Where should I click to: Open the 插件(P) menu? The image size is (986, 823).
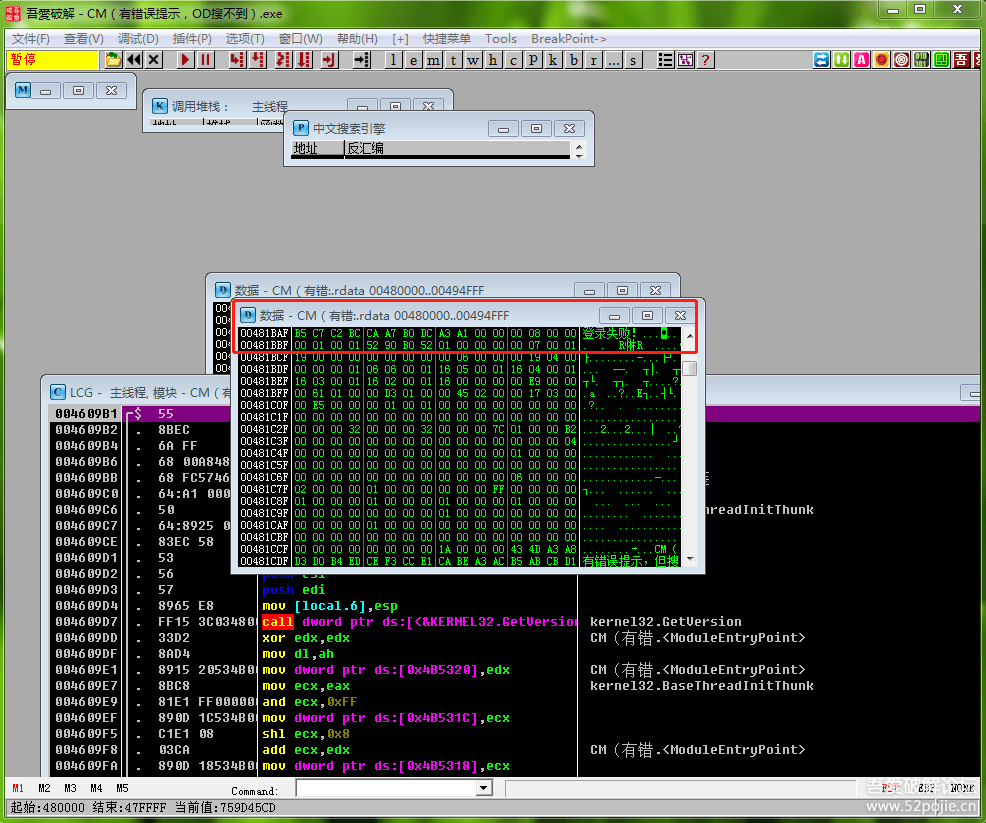click(192, 39)
